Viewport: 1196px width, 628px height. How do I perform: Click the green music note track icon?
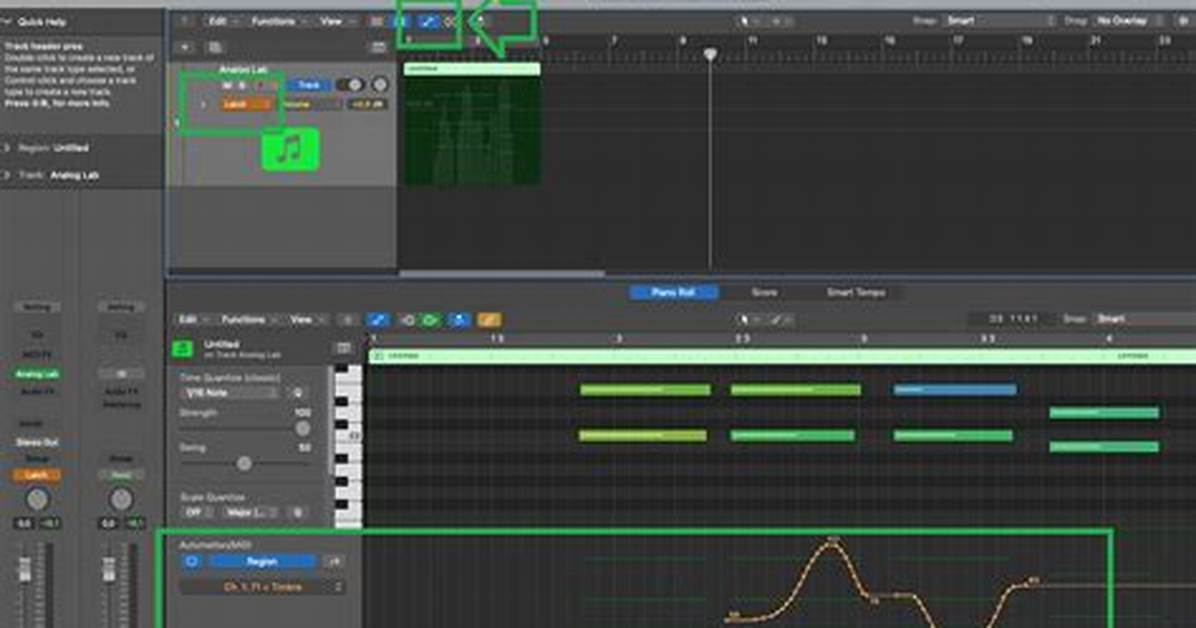(290, 149)
